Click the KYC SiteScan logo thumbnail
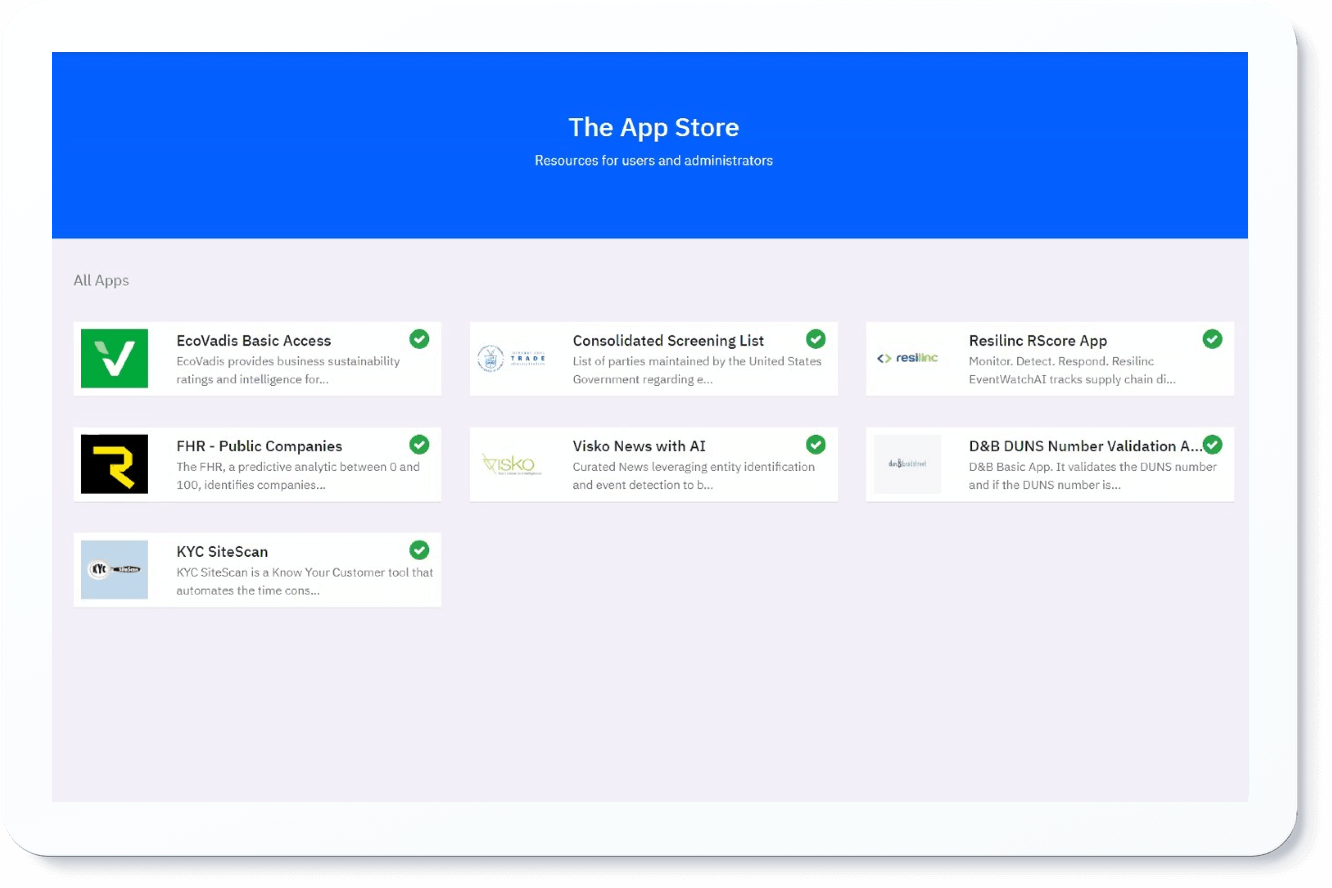The width and height of the screenshot is (1332, 888). tap(114, 570)
